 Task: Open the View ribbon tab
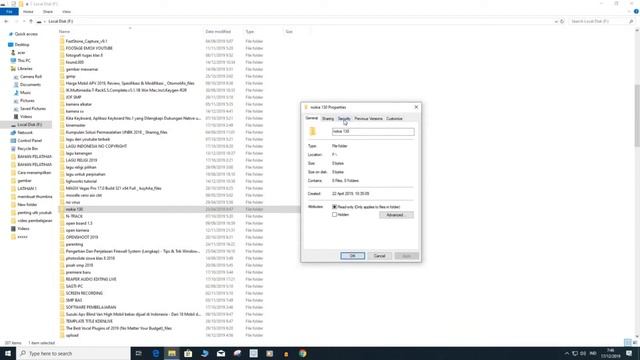(x=66, y=12)
